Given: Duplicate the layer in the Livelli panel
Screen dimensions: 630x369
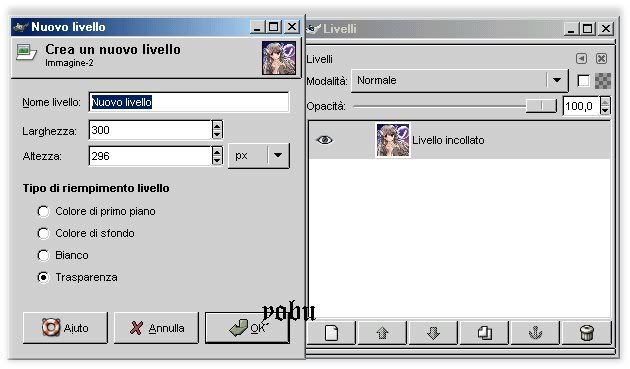Looking at the screenshot, I should coord(484,333).
